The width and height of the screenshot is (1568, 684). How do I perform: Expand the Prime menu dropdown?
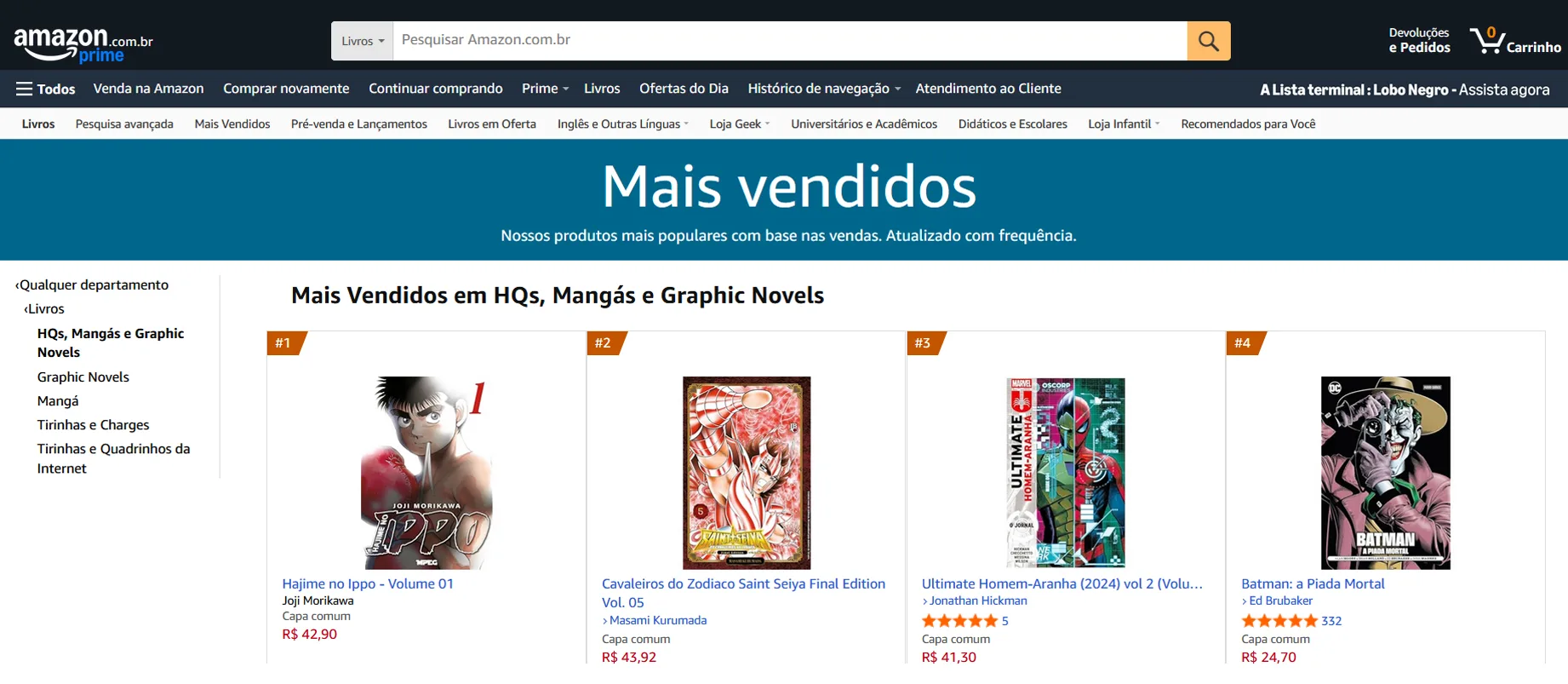click(x=545, y=89)
